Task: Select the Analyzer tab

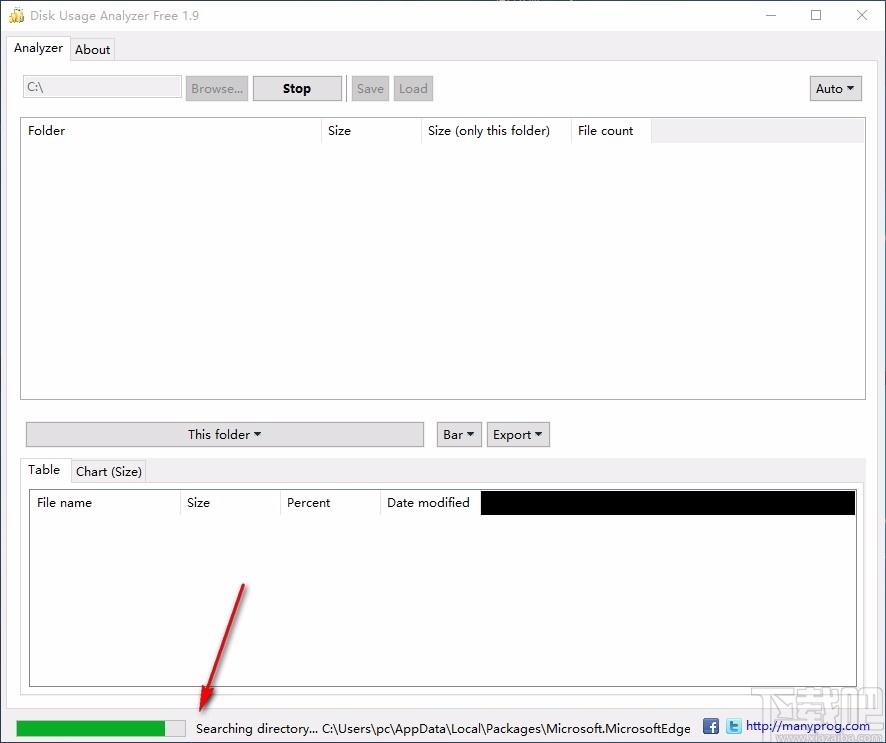Action: [x=38, y=48]
